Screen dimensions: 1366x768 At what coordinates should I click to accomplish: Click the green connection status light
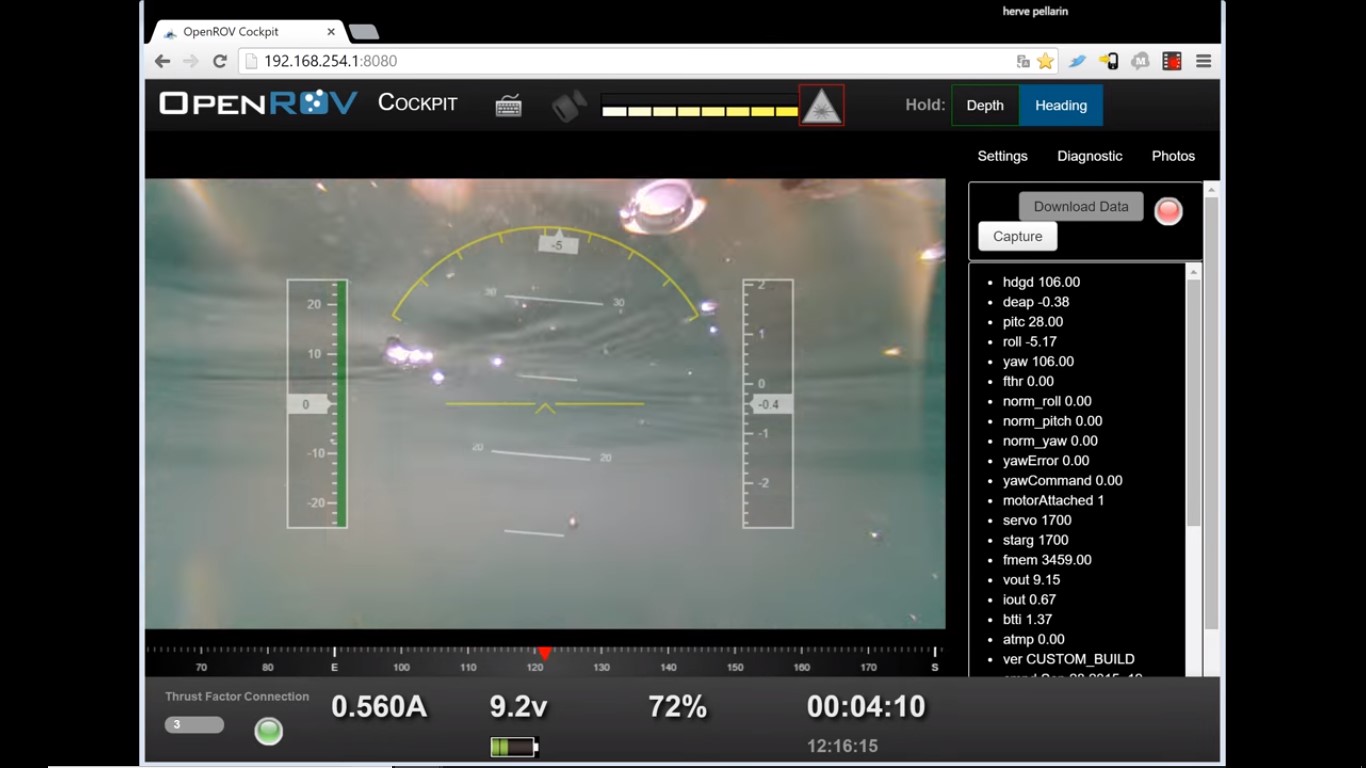tap(267, 731)
